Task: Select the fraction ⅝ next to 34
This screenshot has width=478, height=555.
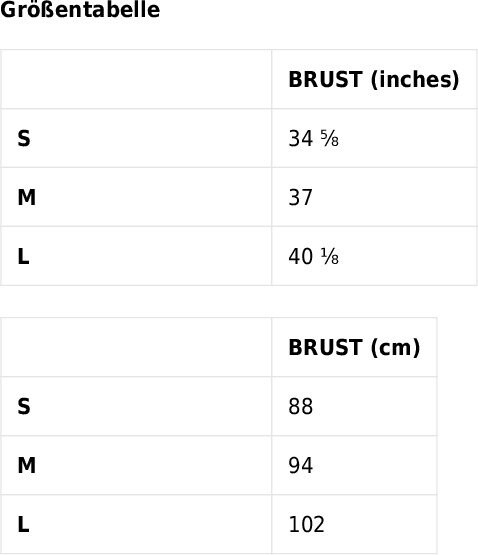Action: tap(330, 138)
